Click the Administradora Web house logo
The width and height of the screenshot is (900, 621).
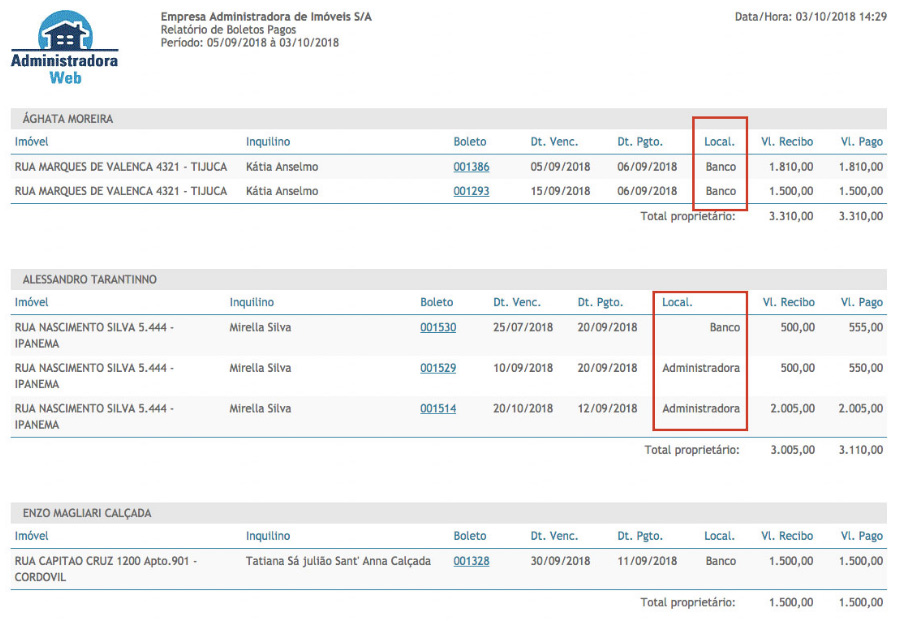[64, 45]
